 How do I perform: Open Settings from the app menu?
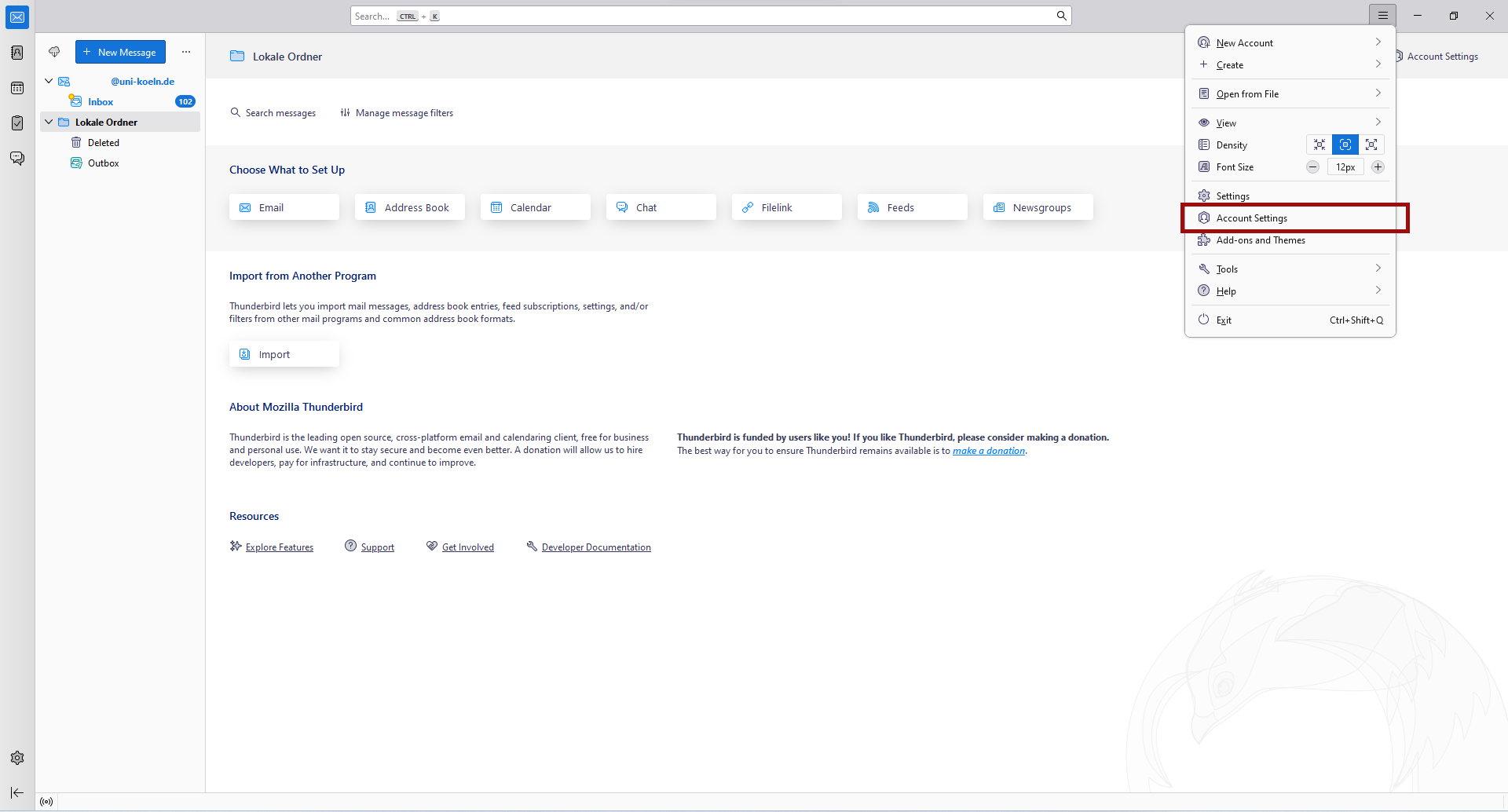point(1290,196)
